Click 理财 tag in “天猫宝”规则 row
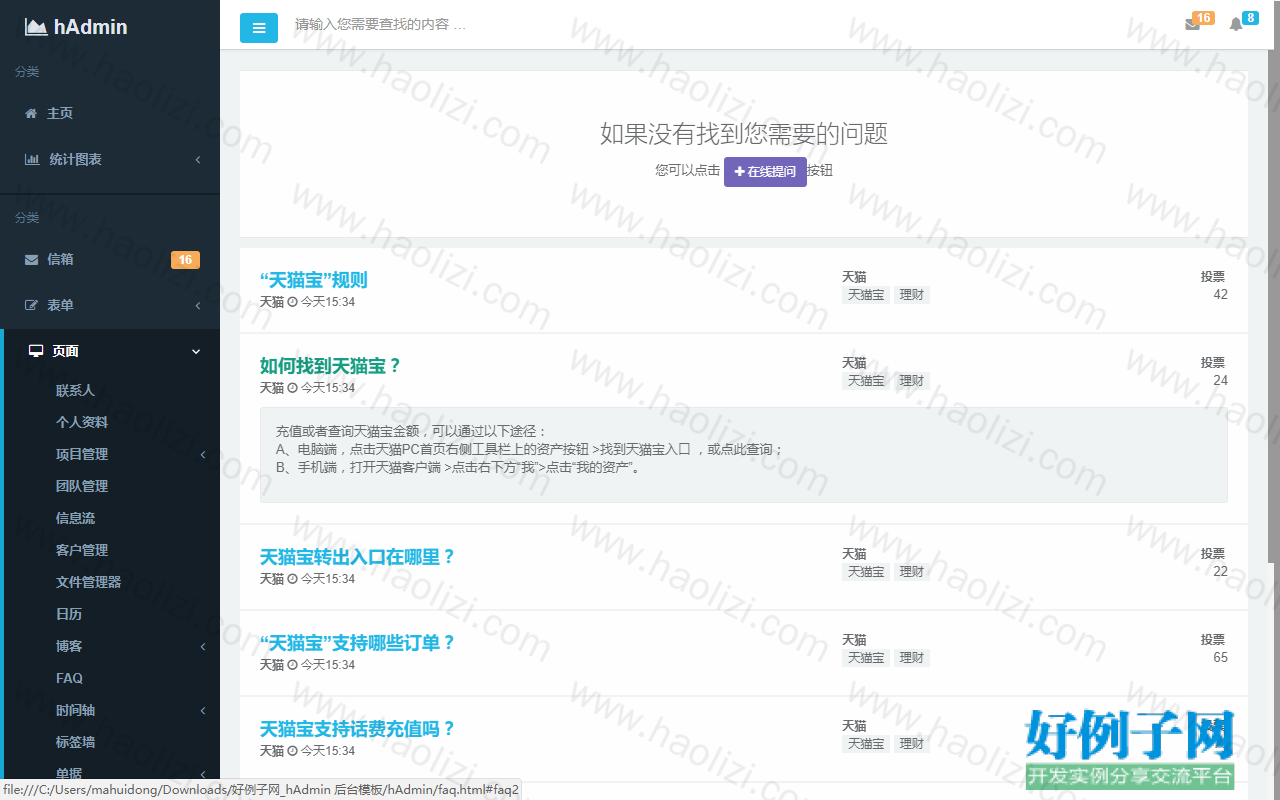Screen dimensions: 1280x800 tap(912, 295)
